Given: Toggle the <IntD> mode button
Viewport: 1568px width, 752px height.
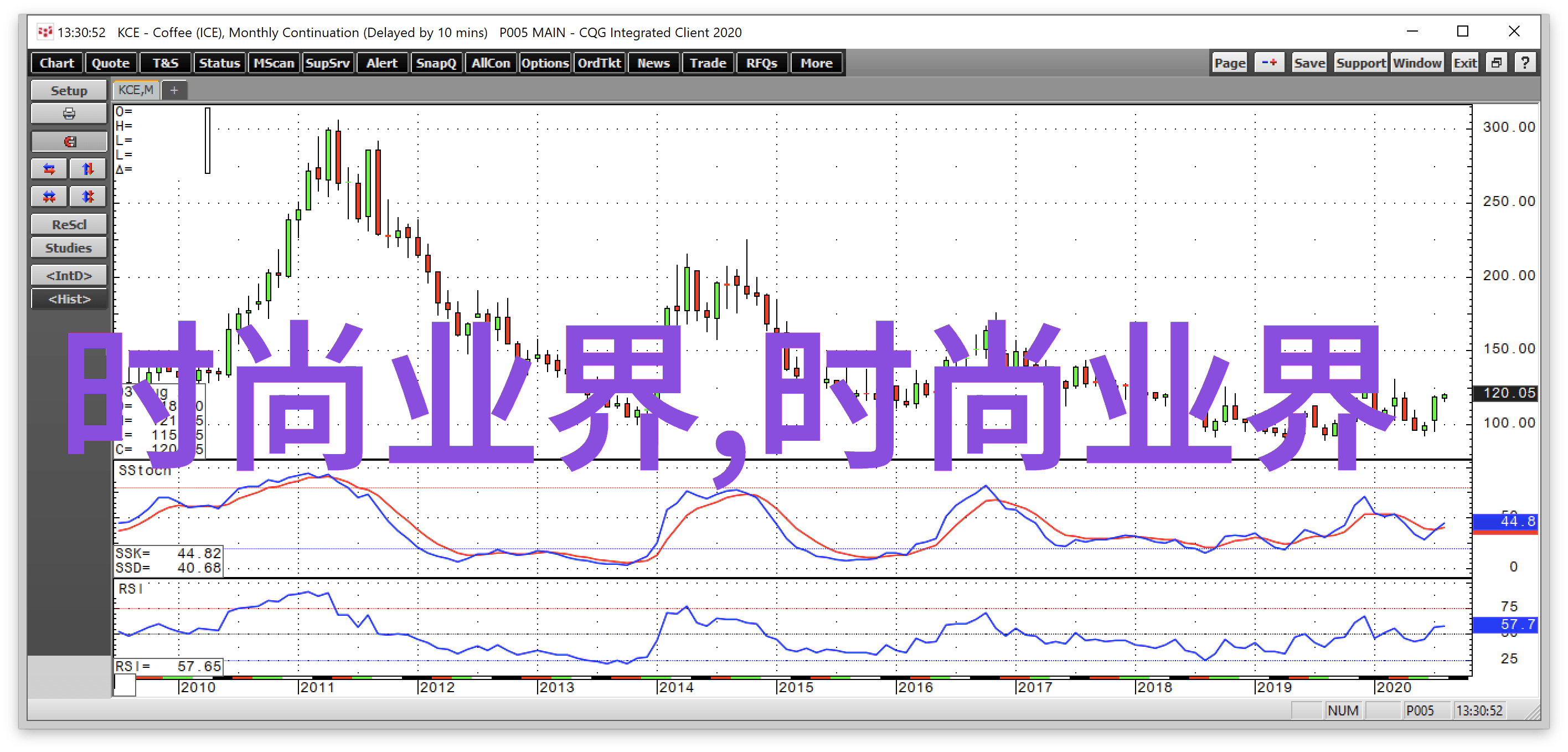Looking at the screenshot, I should tap(69, 275).
